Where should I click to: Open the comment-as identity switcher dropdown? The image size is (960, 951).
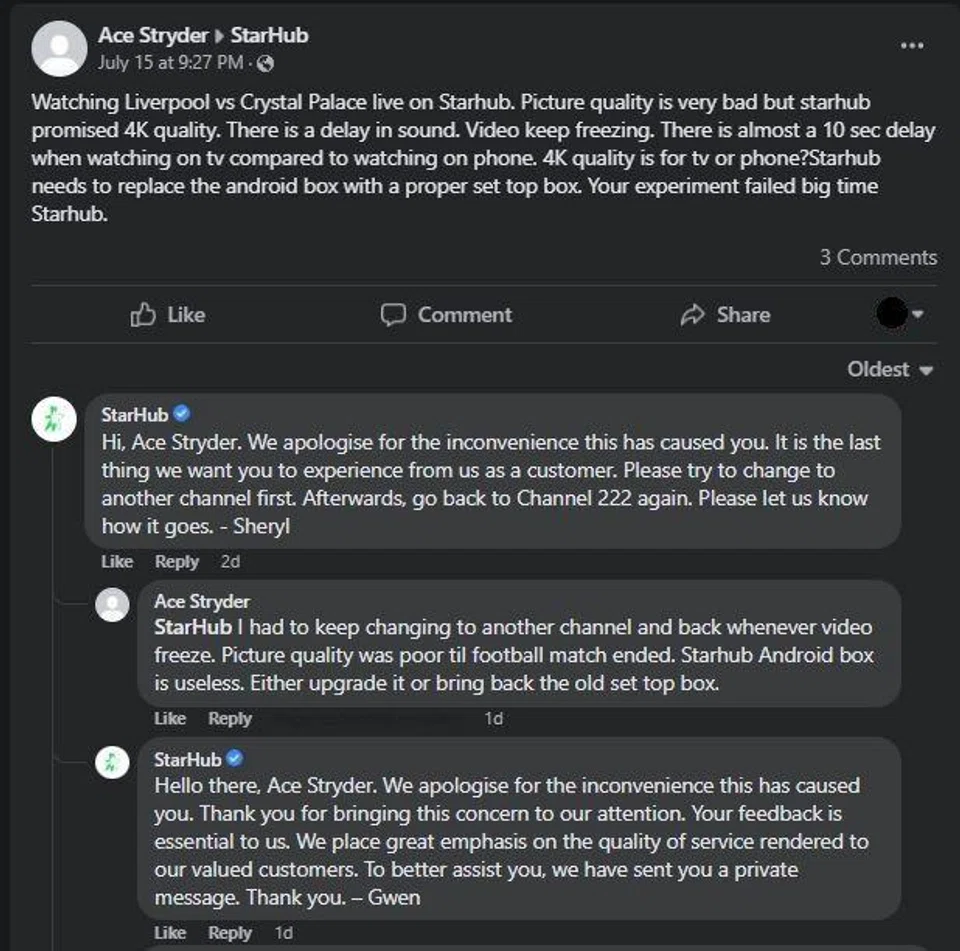[x=900, y=315]
